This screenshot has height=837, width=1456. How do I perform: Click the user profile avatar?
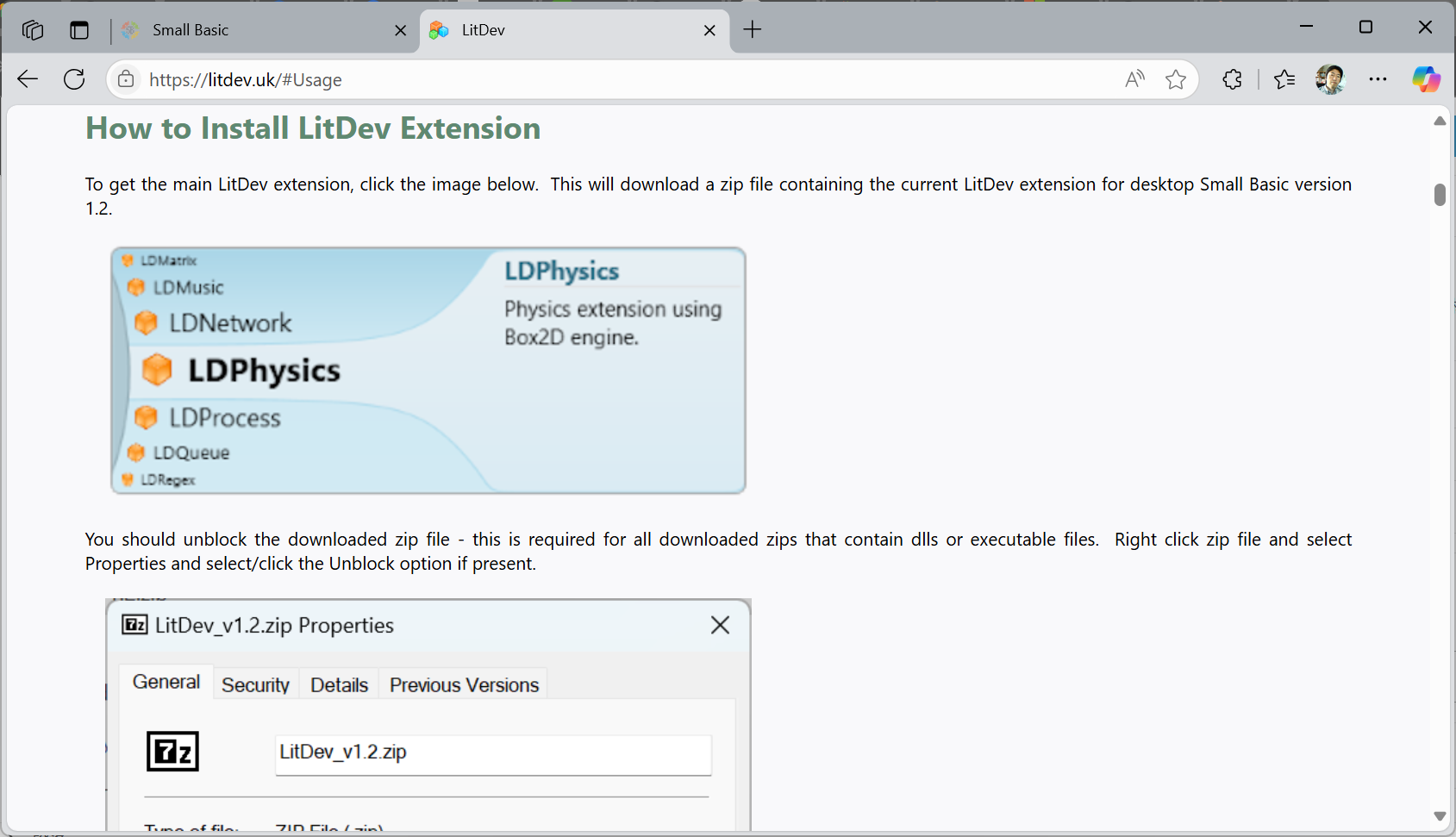tap(1330, 79)
